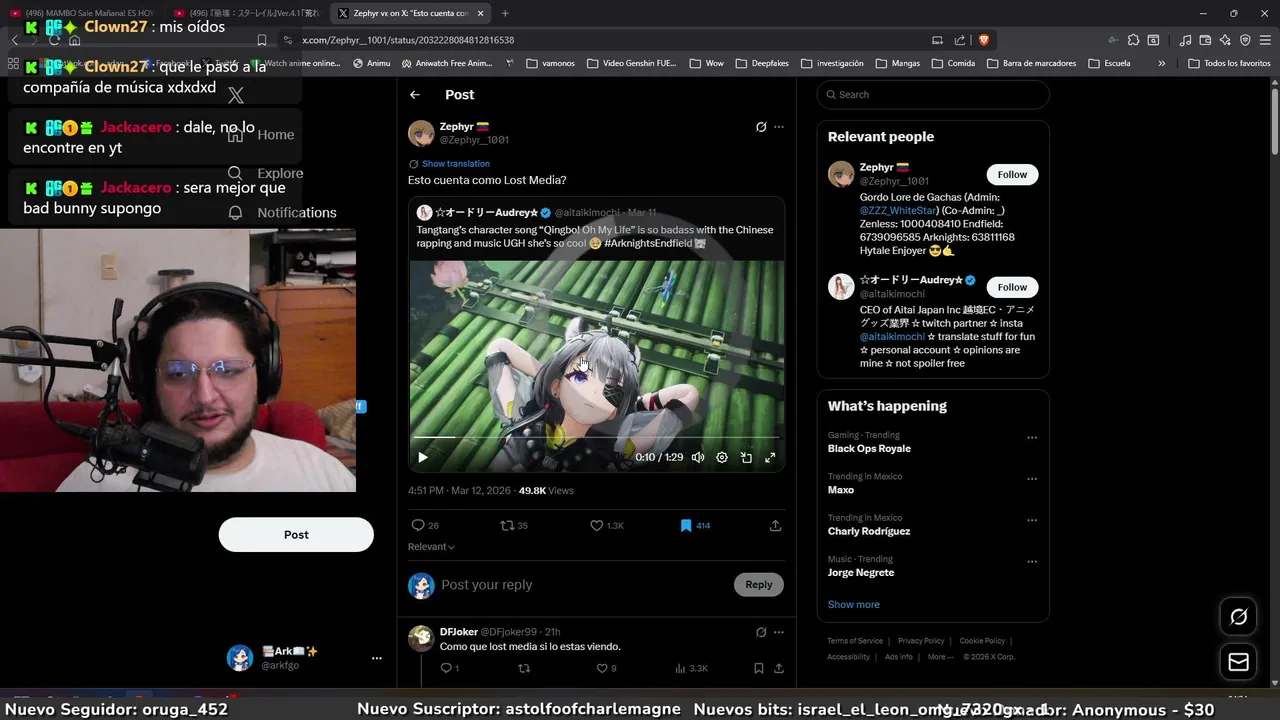The width and height of the screenshot is (1280, 720).
Task: Play the embedded video
Action: point(423,457)
